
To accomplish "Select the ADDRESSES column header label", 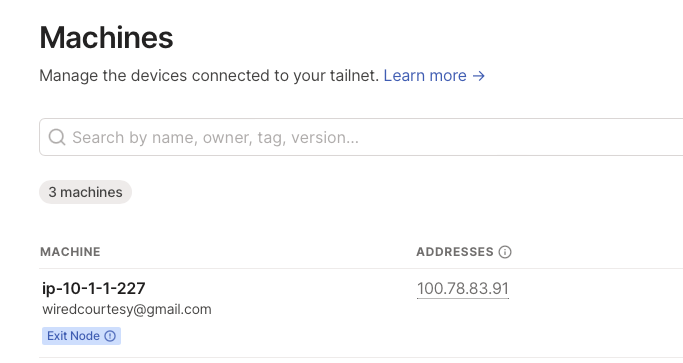I will pos(455,252).
